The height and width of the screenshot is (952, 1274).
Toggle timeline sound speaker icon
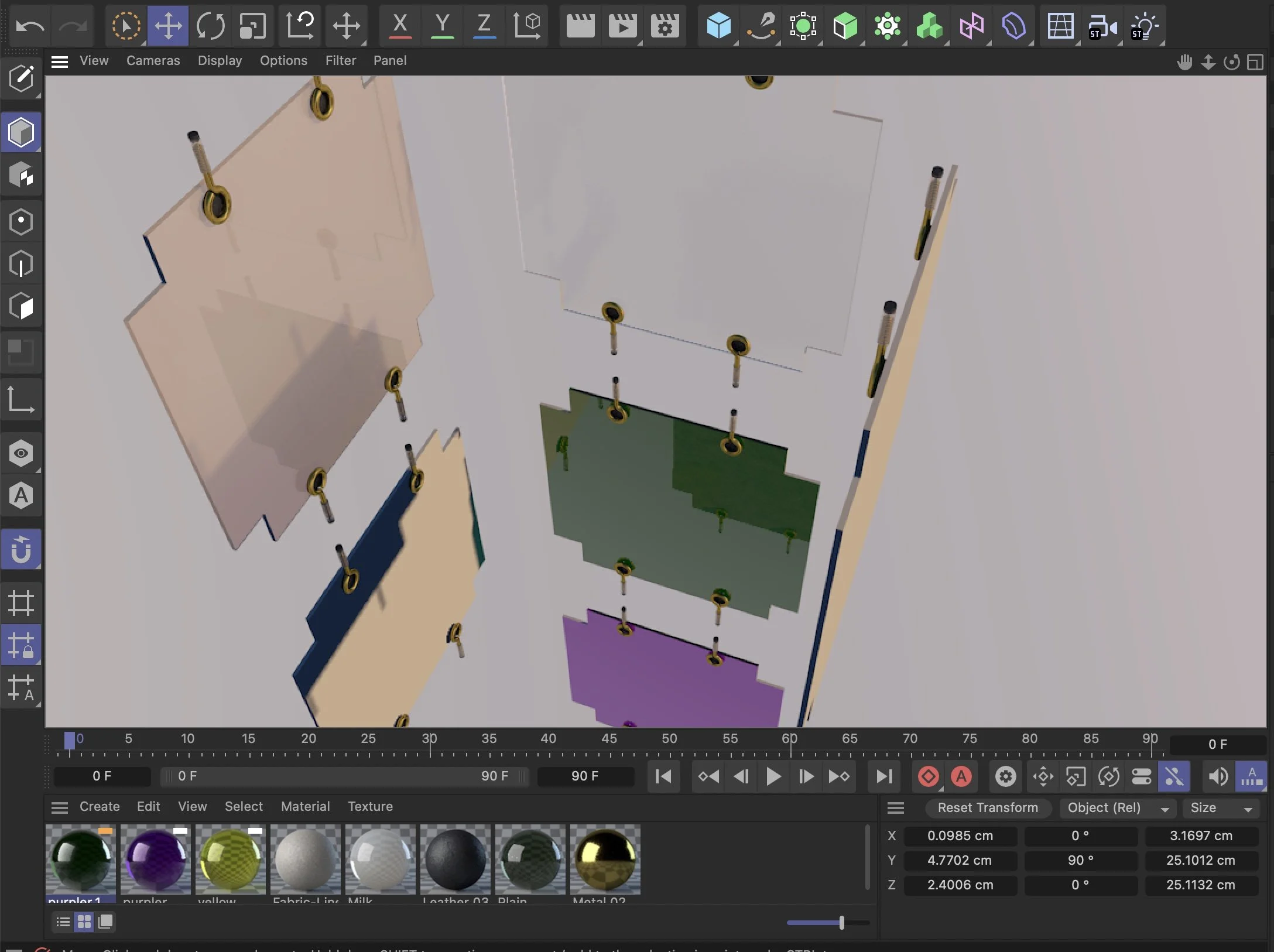pyautogui.click(x=1218, y=776)
